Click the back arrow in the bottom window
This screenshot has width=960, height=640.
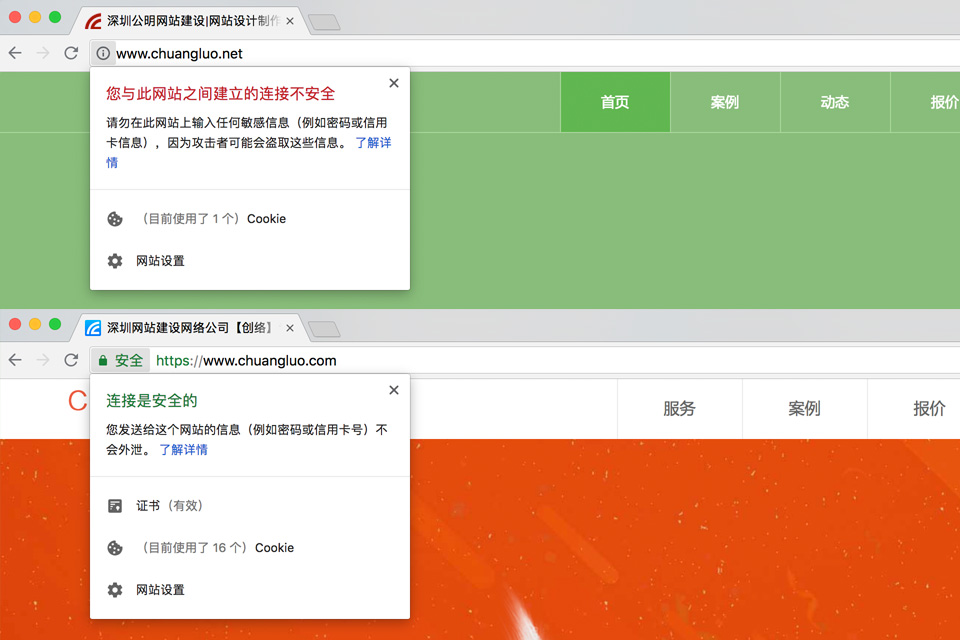16,360
